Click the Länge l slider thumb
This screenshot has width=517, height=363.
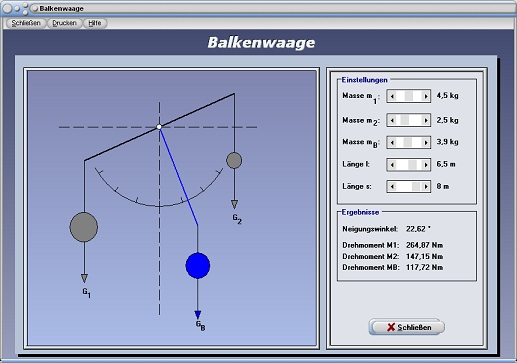coord(412,165)
